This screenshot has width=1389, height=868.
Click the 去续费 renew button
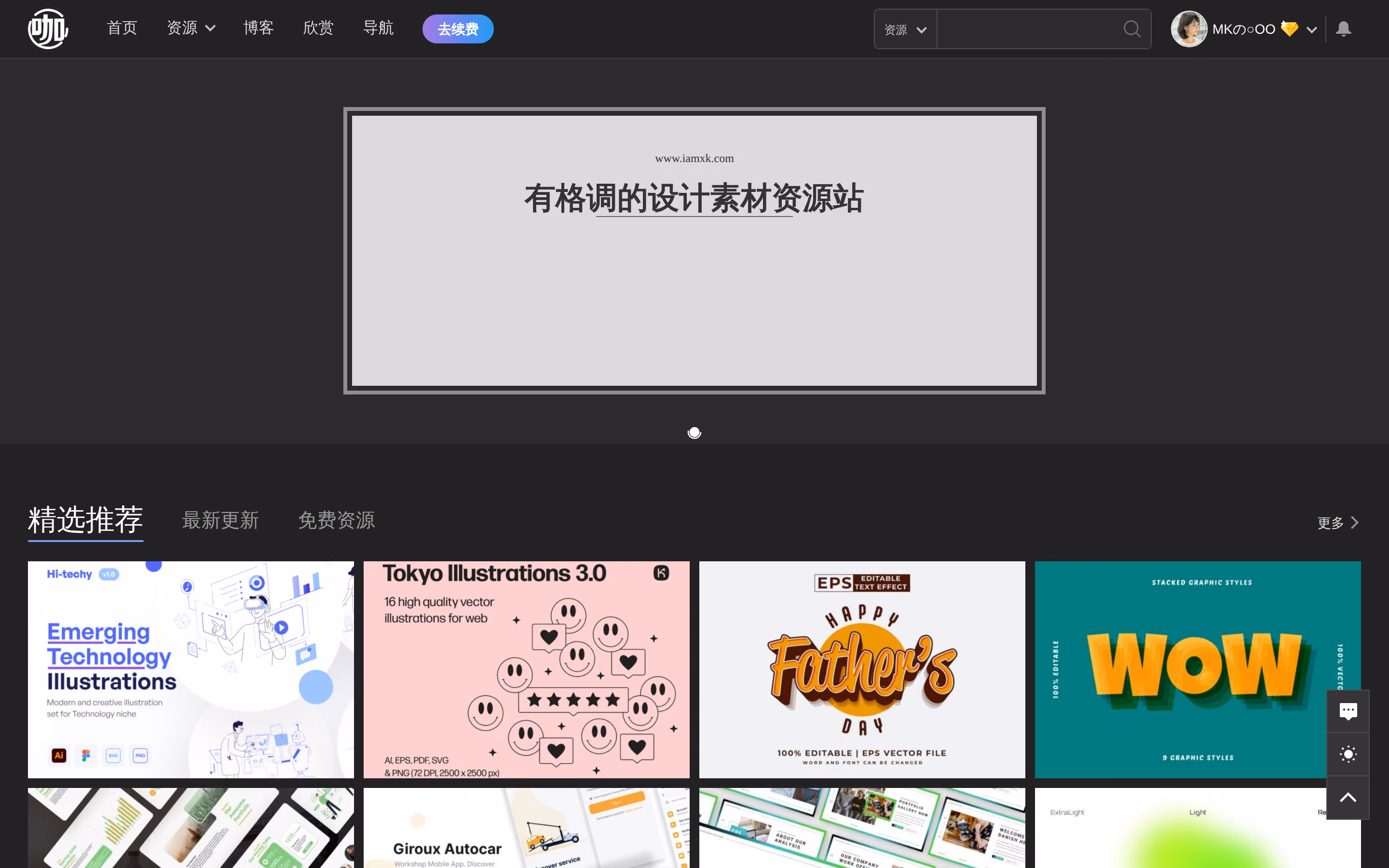point(458,29)
